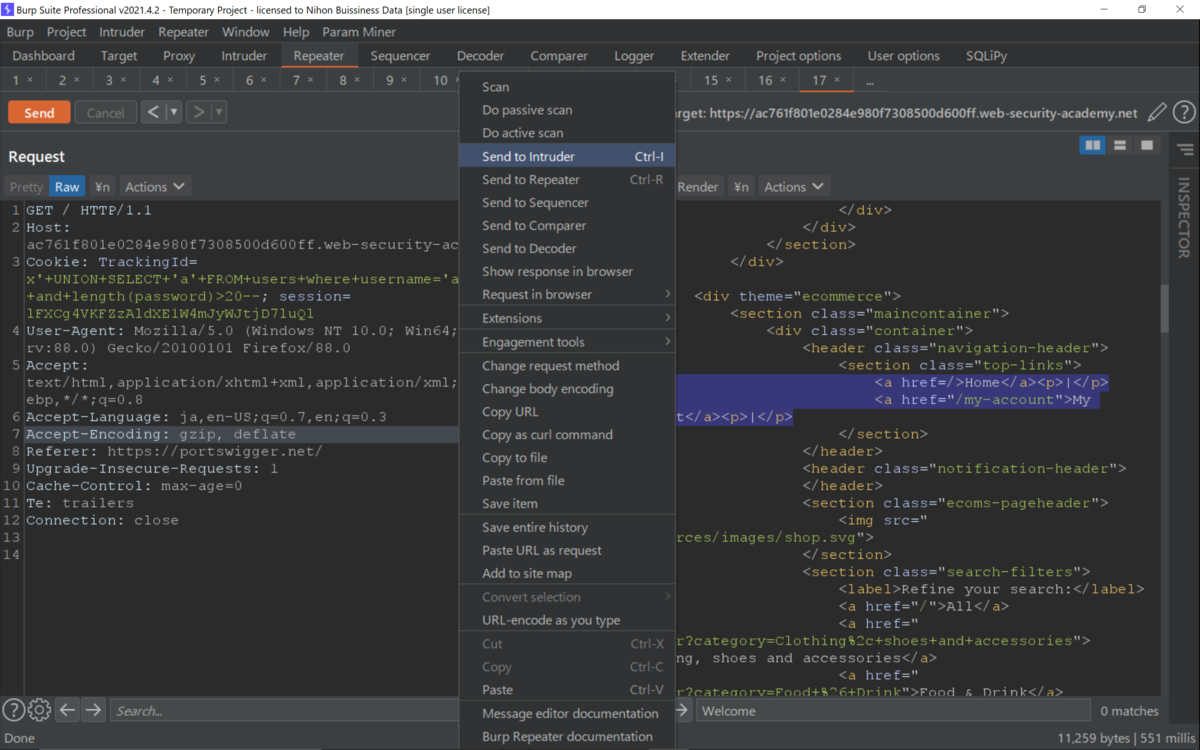The height and width of the screenshot is (750, 1200).
Task: Select combined single-pane layout icon
Action: point(1146,146)
